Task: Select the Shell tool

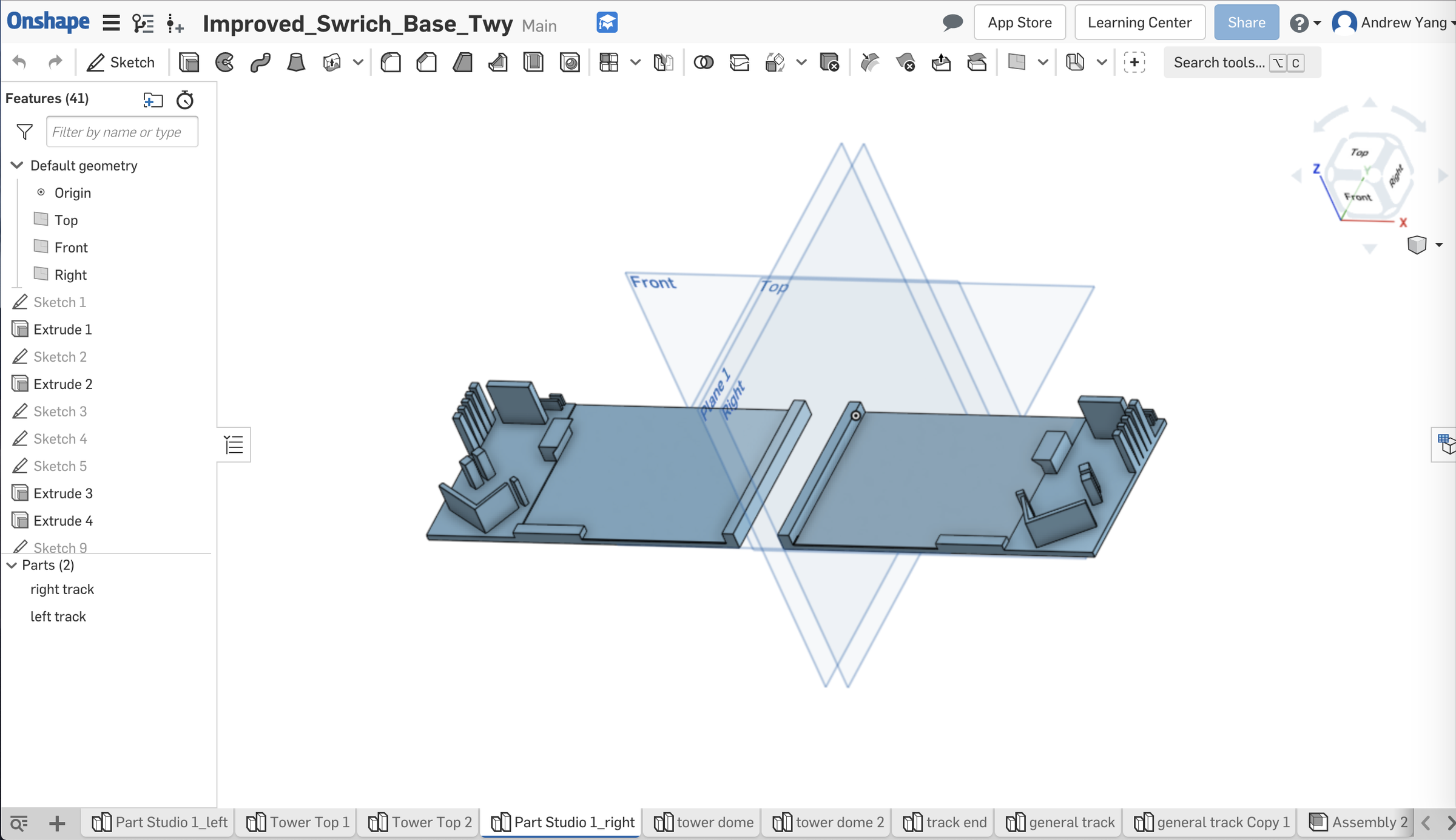Action: point(534,62)
